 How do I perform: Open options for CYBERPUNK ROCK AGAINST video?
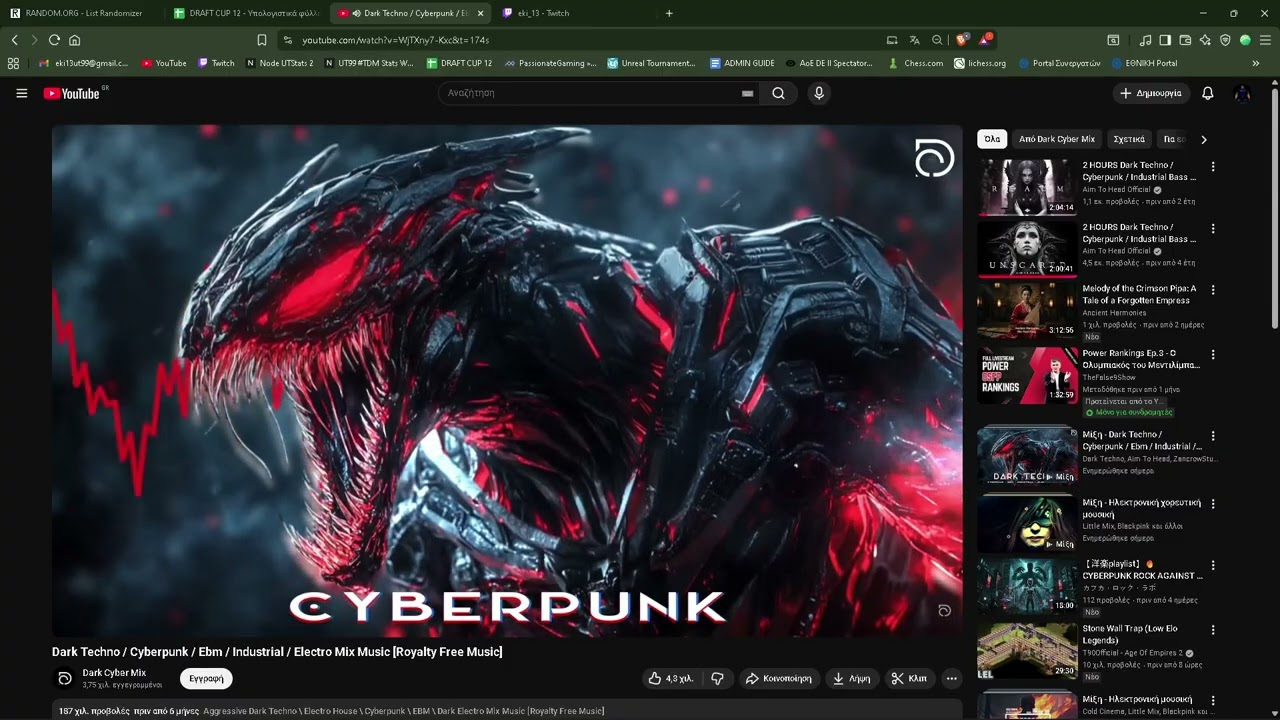tap(1213, 566)
